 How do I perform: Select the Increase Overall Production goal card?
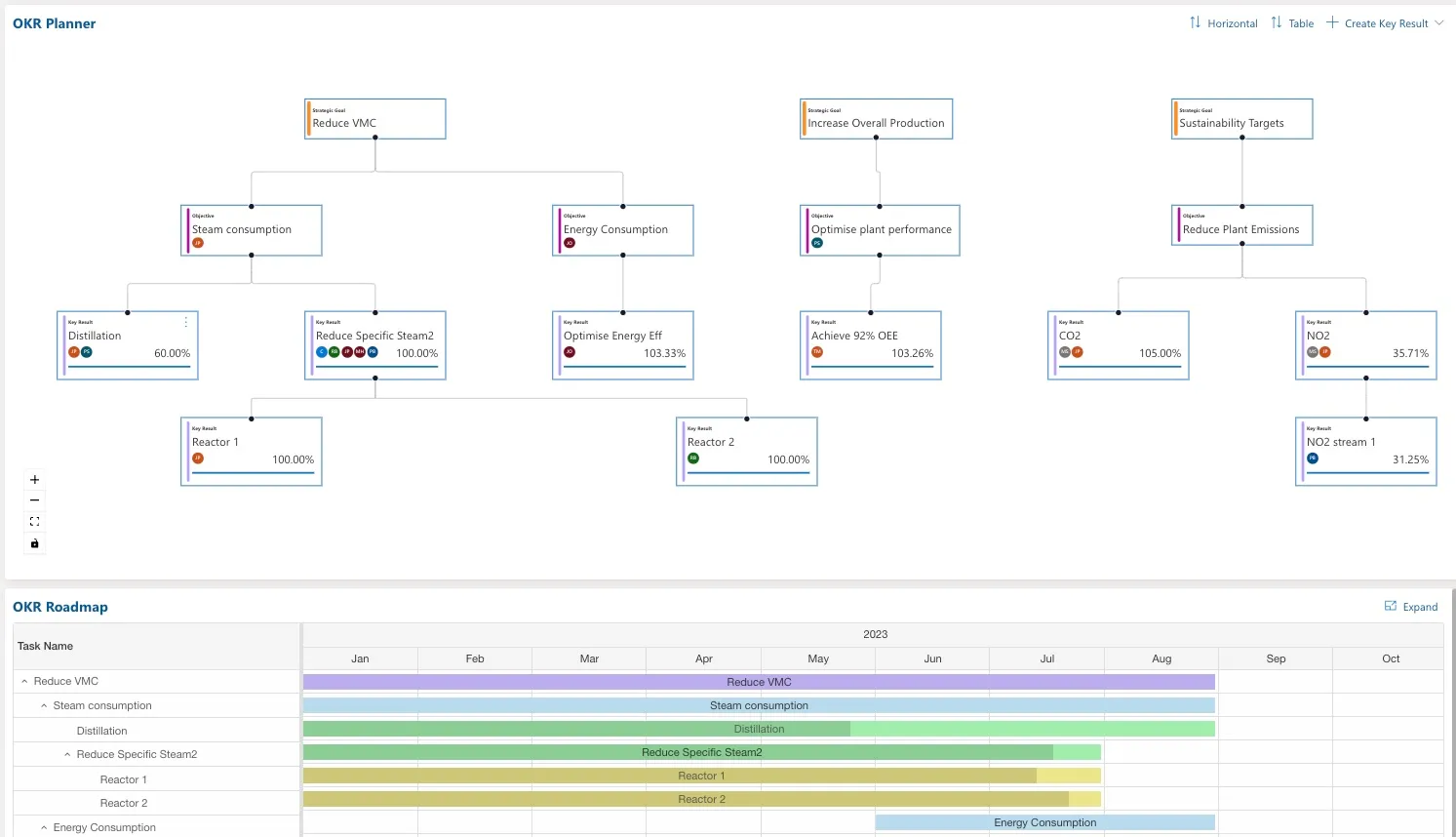pyautogui.click(x=876, y=119)
